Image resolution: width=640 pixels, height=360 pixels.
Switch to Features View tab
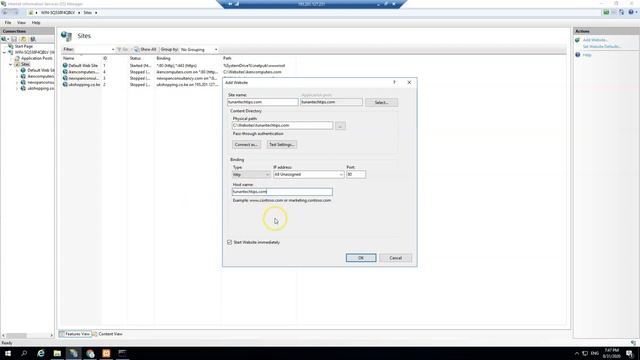tap(75, 334)
